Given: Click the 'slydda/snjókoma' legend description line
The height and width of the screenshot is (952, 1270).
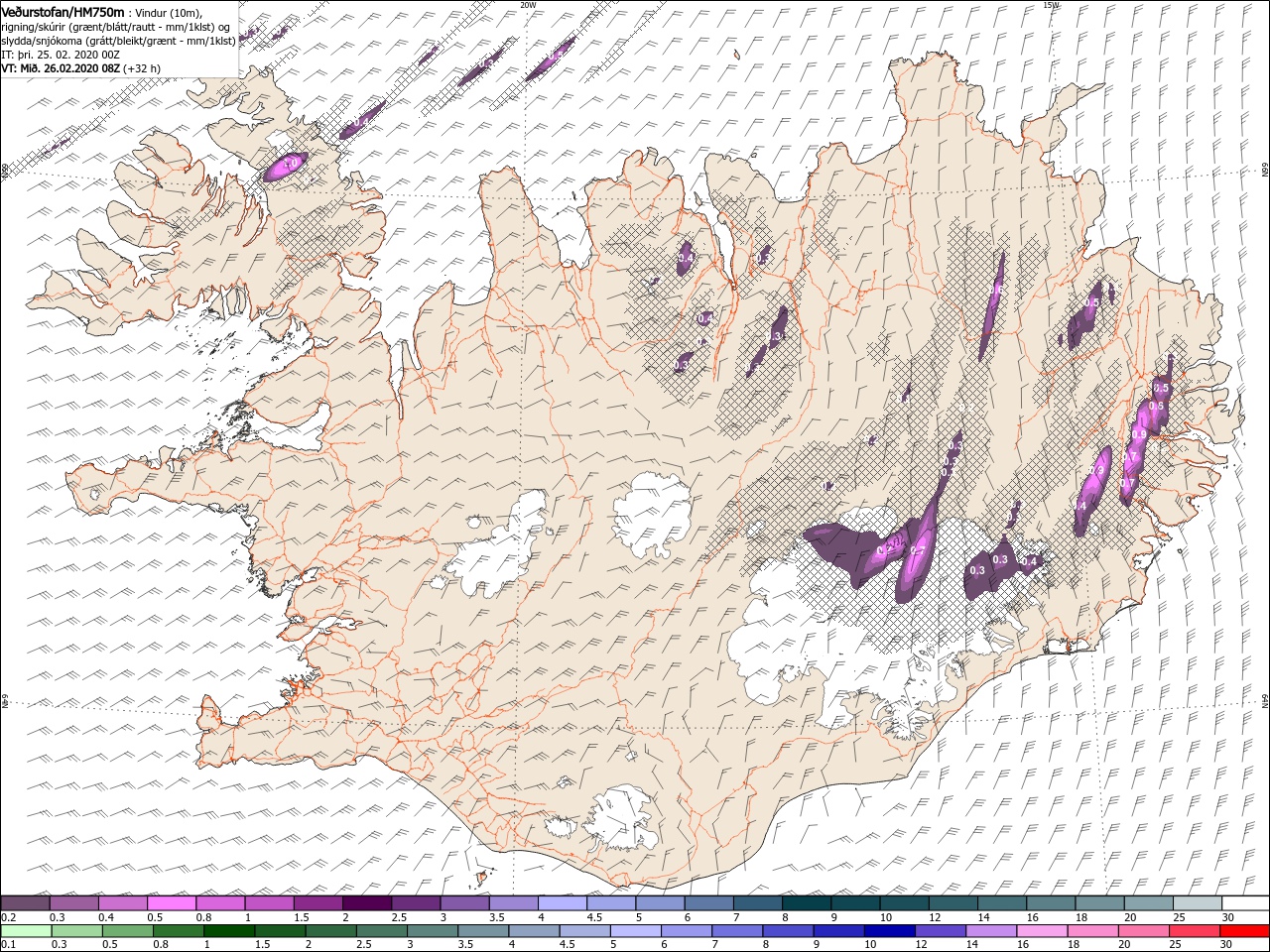Looking at the screenshot, I should 118,41.
